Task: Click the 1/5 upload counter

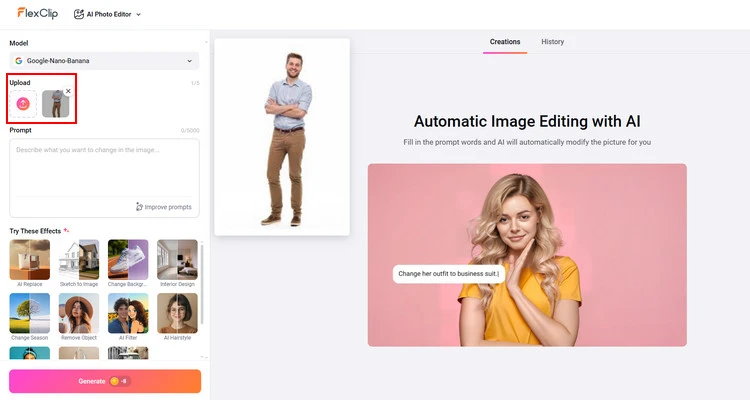Action: tap(195, 83)
